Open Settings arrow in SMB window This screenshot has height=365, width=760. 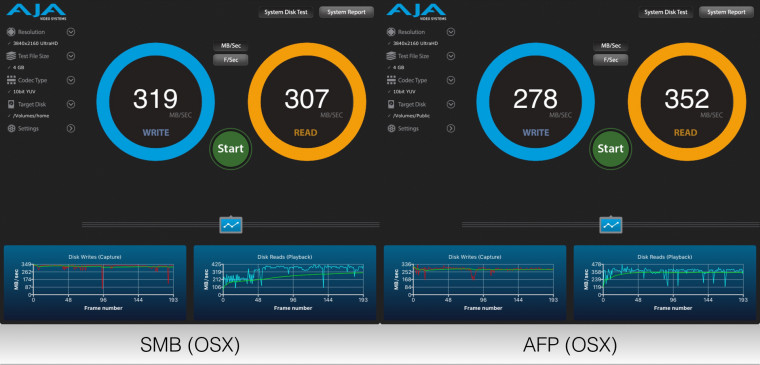[71, 128]
